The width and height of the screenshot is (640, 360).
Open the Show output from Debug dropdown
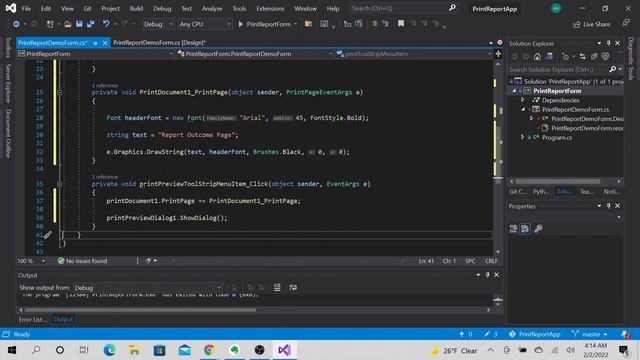(x=147, y=287)
